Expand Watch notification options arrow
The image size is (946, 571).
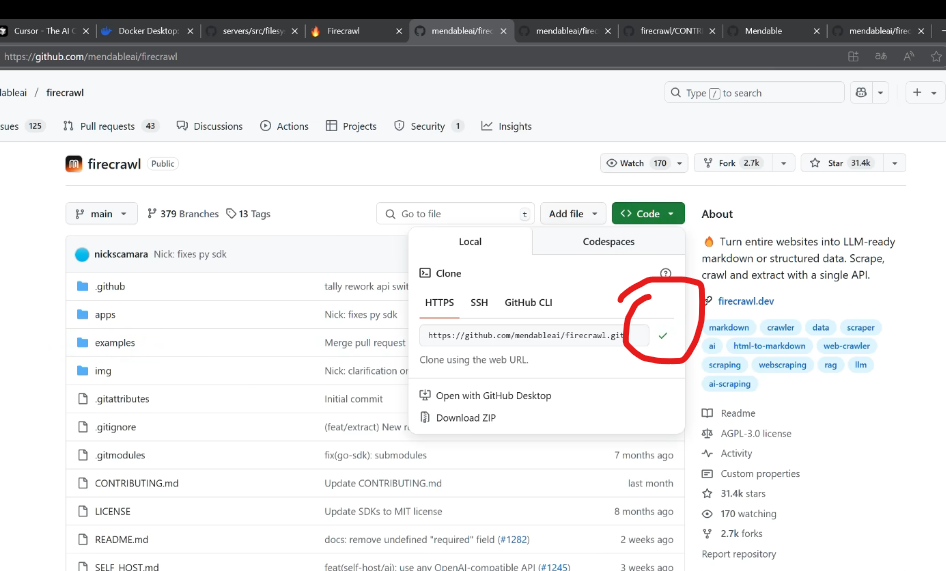(x=679, y=163)
